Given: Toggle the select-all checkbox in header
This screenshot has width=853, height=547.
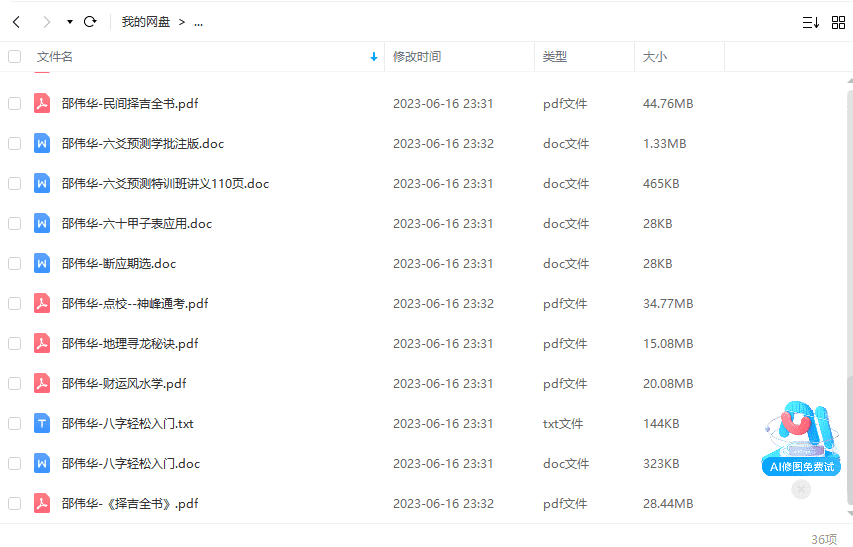Looking at the screenshot, I should coord(14,57).
